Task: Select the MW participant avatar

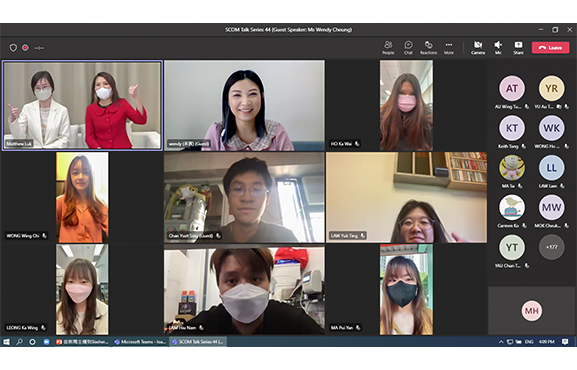Action: click(551, 207)
